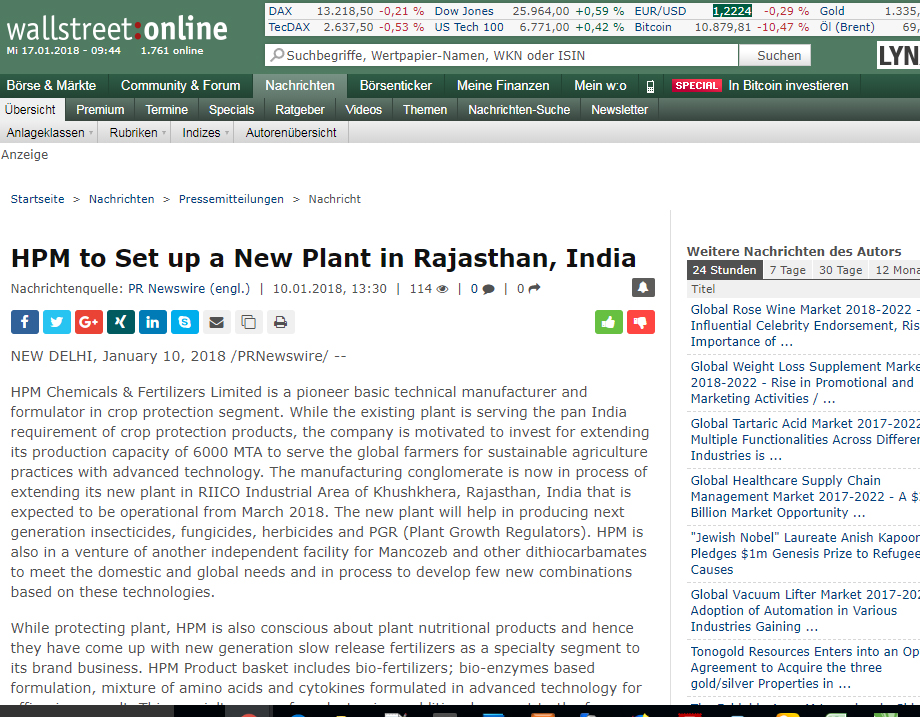
Task: Share article via Skype
Action: (x=185, y=322)
